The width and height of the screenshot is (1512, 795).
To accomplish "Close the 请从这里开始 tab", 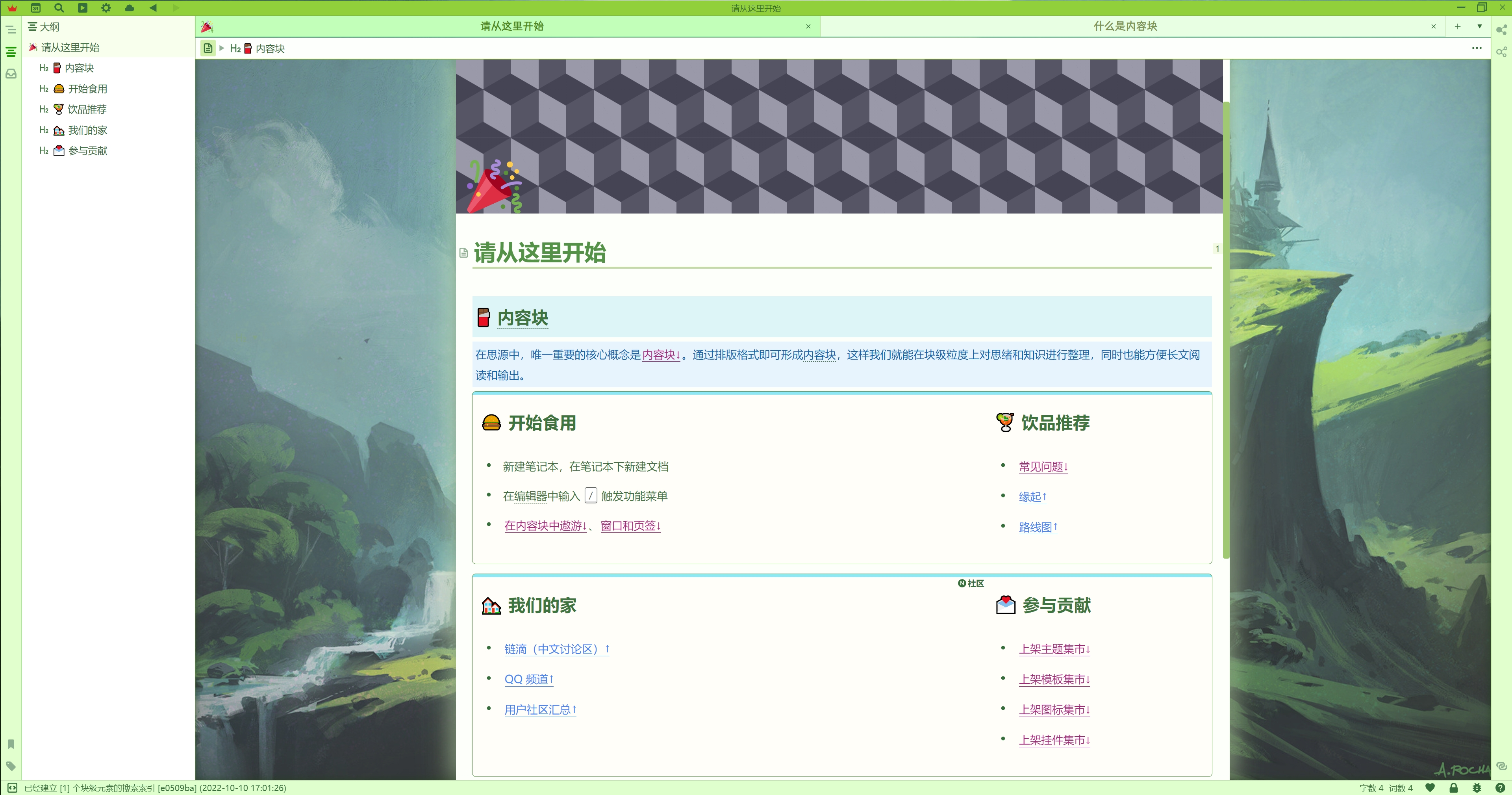I will coord(808,26).
